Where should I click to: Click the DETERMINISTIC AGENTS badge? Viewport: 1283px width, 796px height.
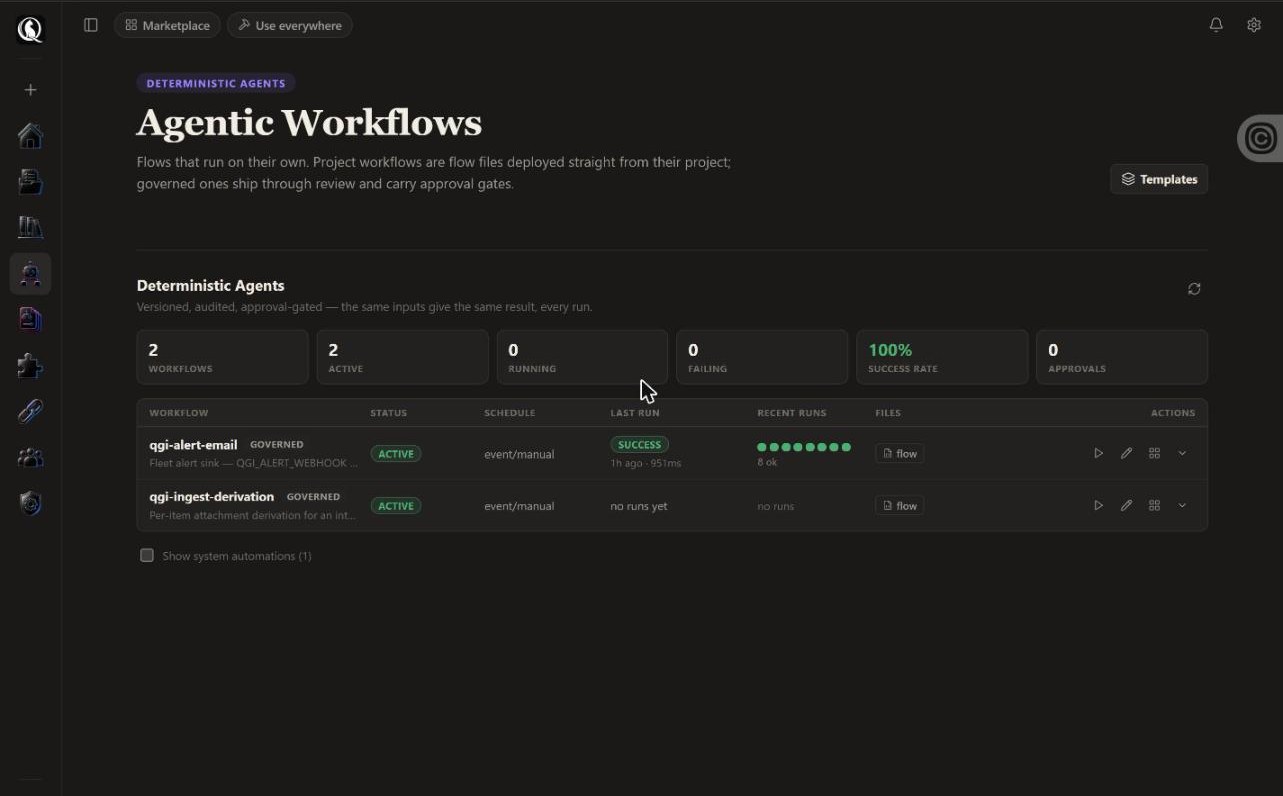click(216, 83)
